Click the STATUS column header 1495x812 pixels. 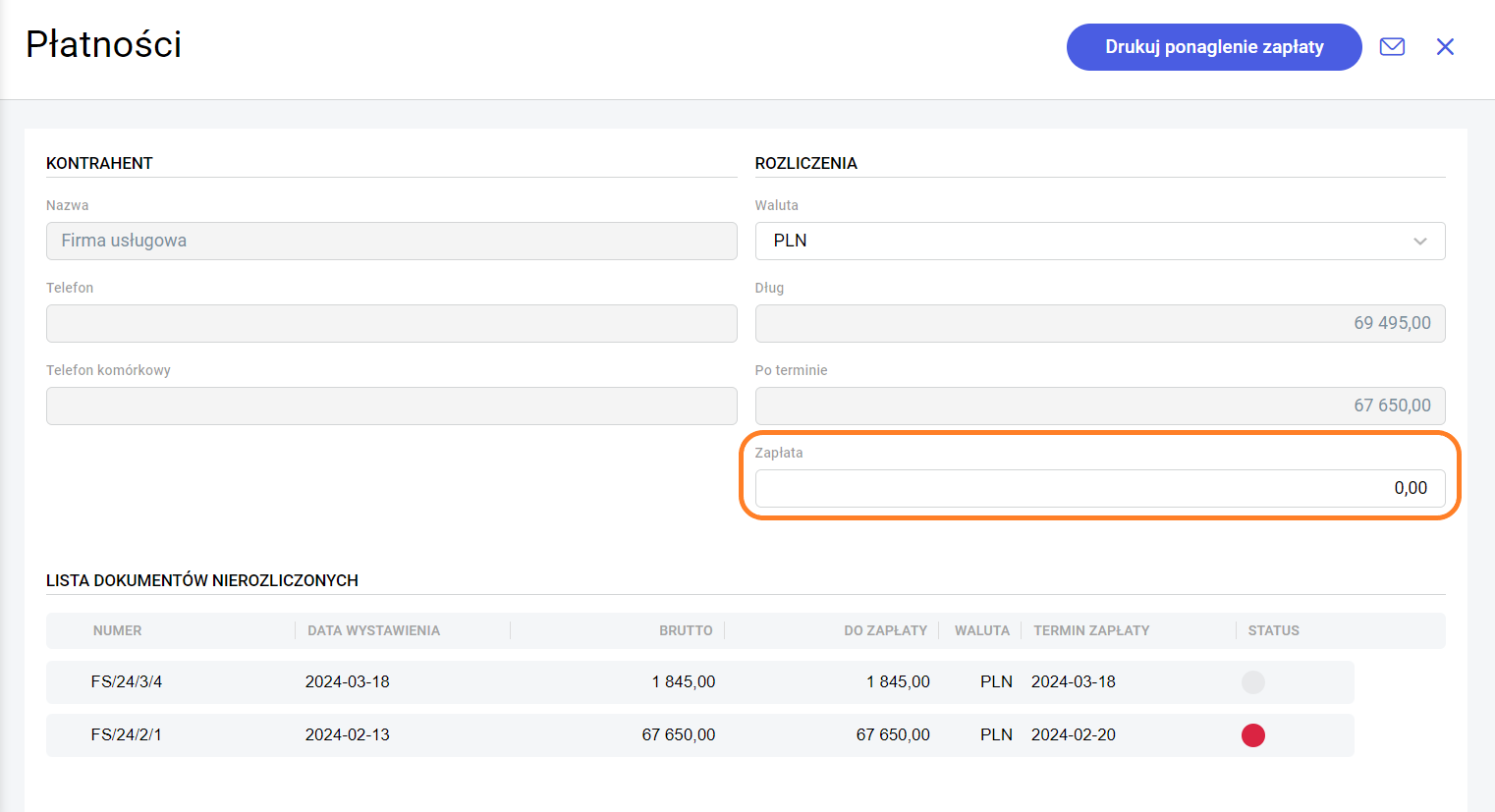(x=1273, y=630)
